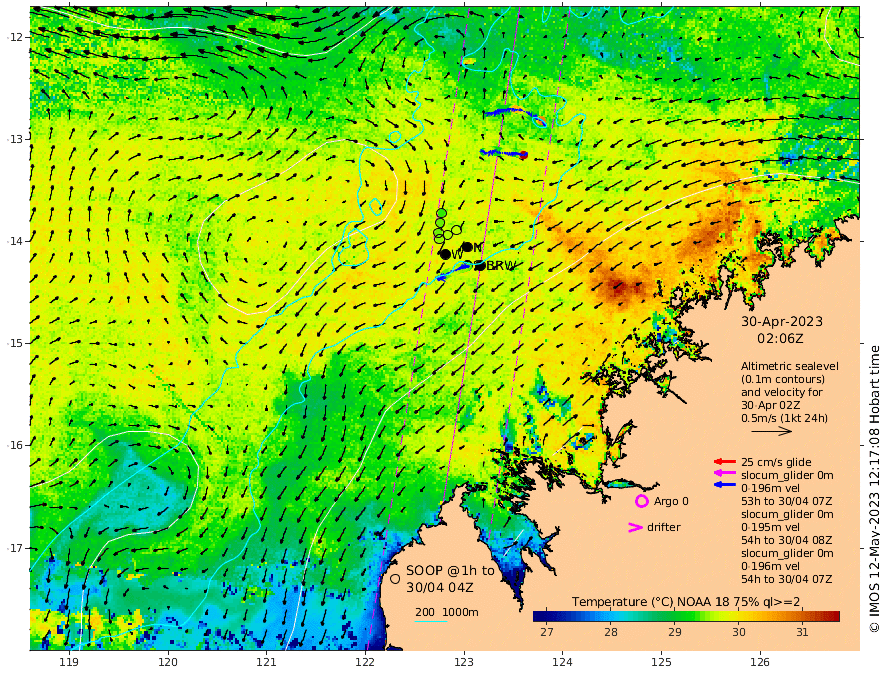This screenshot has height=680, width=880.
Task: Click the red glider position dot near -13.2
Action: 523,155
